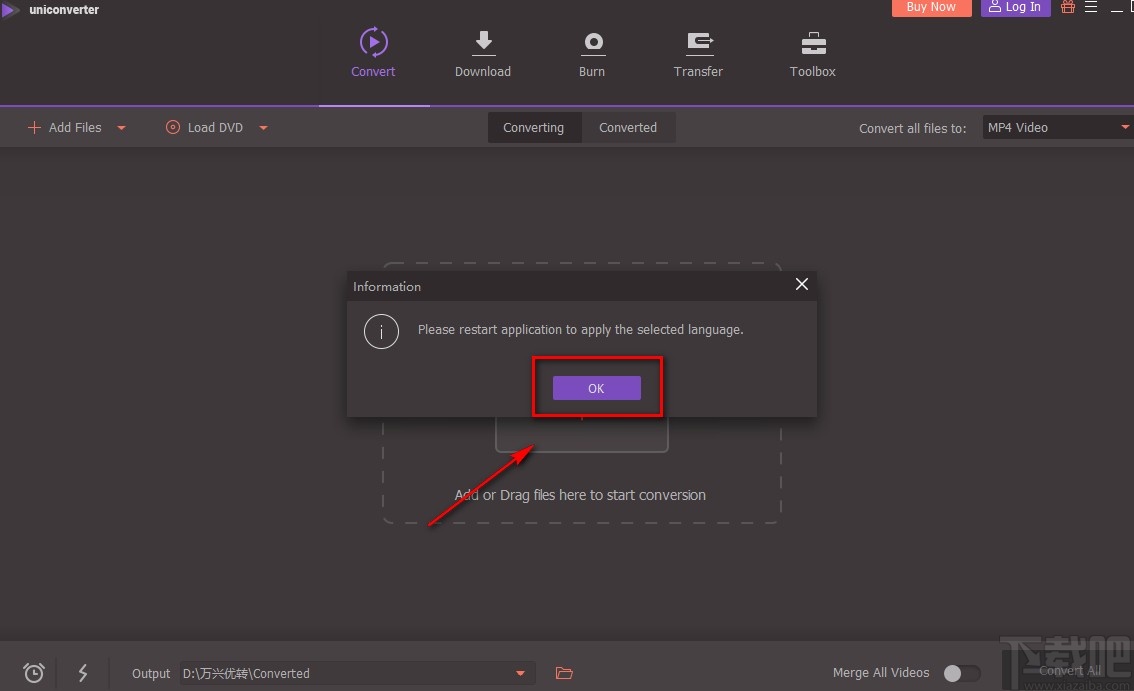Open the MP4 Video format dropdown
1134x691 pixels.
coord(1056,128)
